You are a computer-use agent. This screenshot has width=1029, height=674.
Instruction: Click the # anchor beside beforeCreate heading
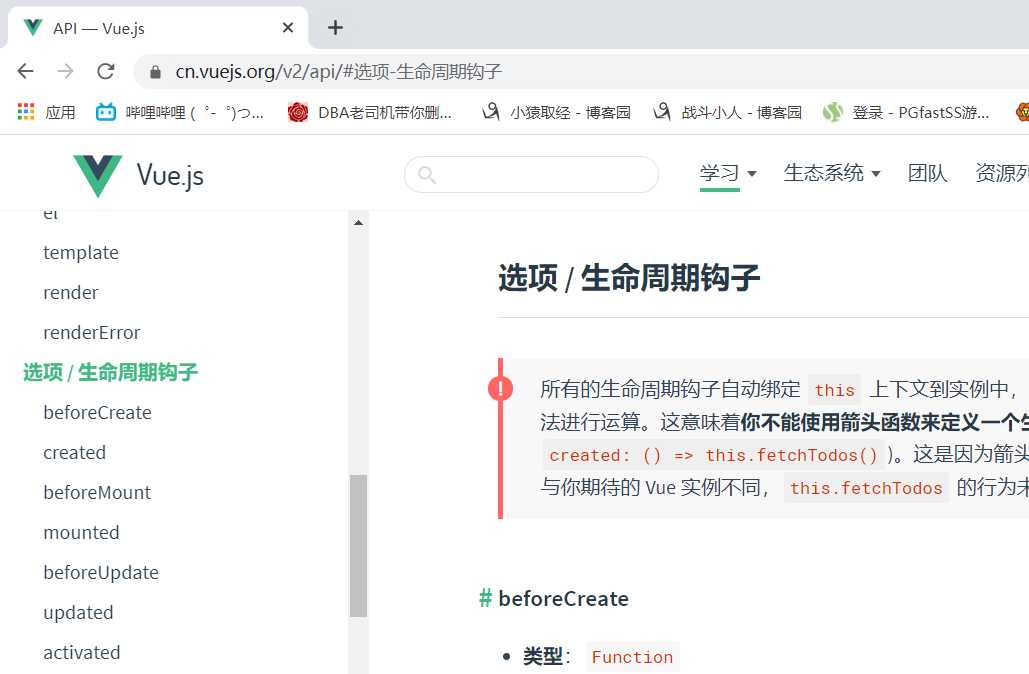tap(486, 598)
